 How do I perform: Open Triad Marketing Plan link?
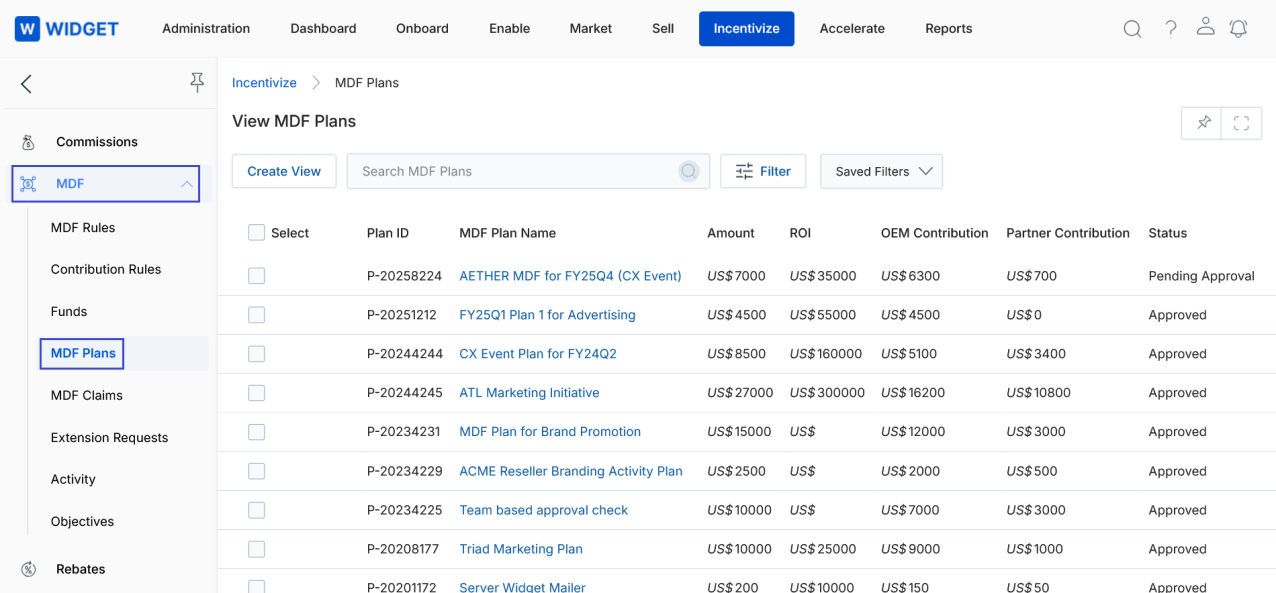(521, 549)
